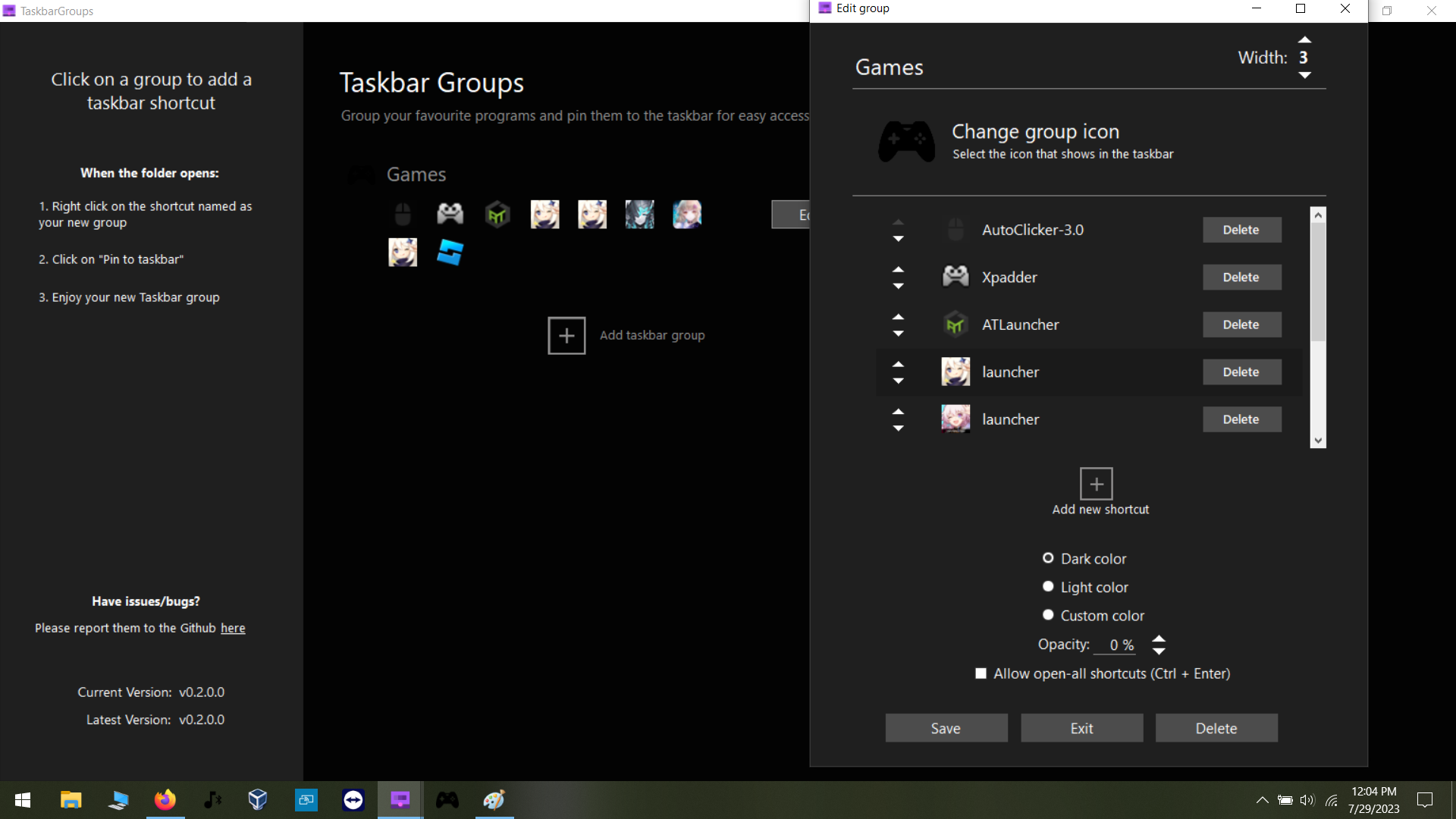Select the Xpadder shortcut icon

[x=955, y=277]
